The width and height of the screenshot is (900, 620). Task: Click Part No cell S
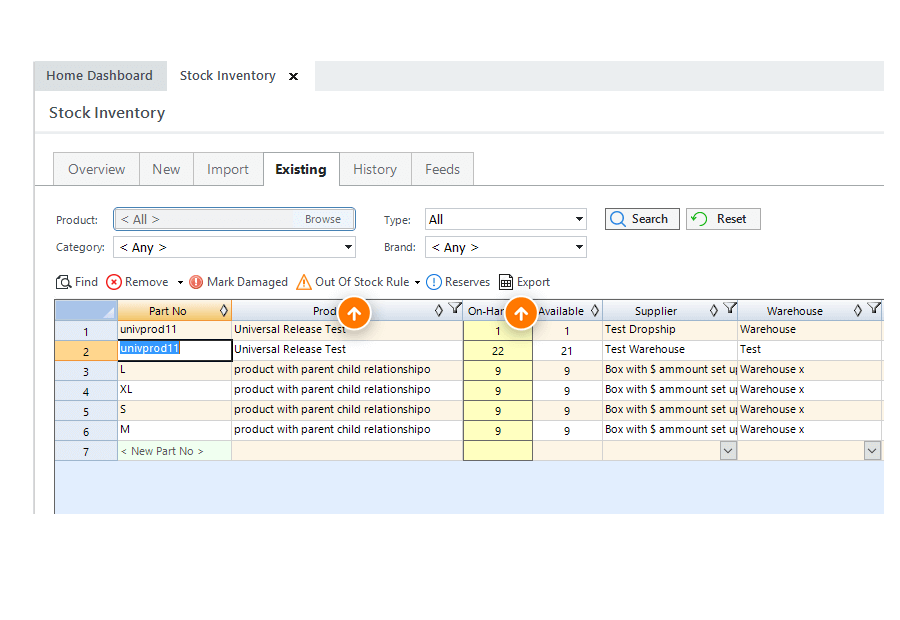[x=174, y=410]
